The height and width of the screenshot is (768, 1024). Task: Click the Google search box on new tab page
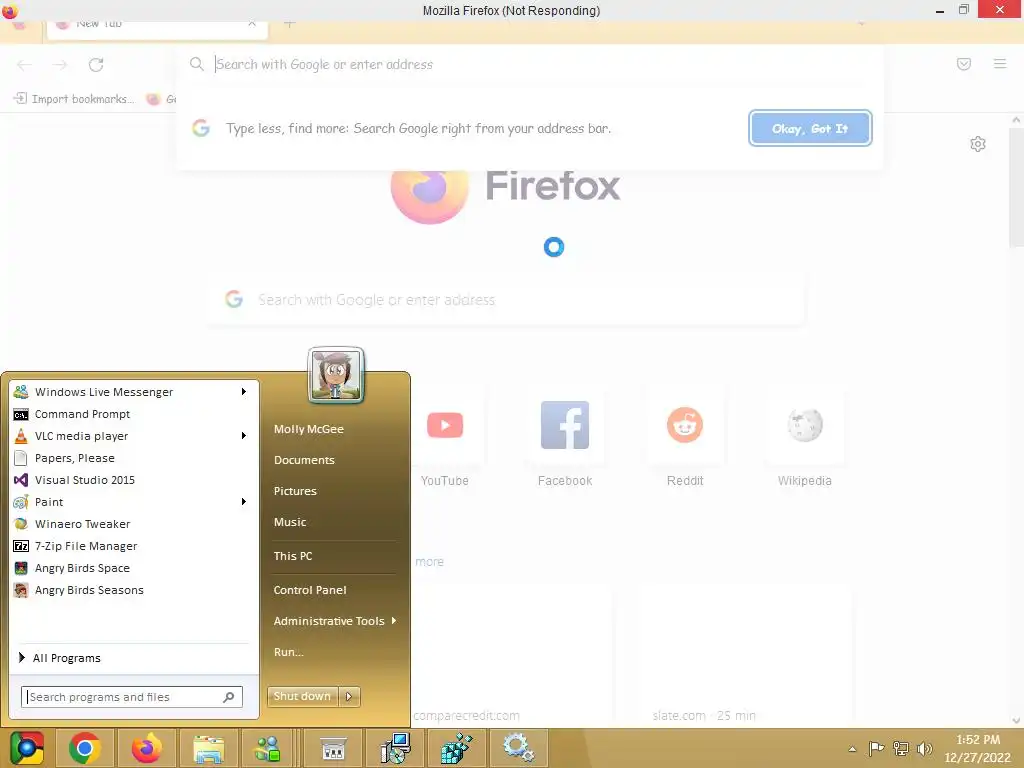(x=505, y=300)
